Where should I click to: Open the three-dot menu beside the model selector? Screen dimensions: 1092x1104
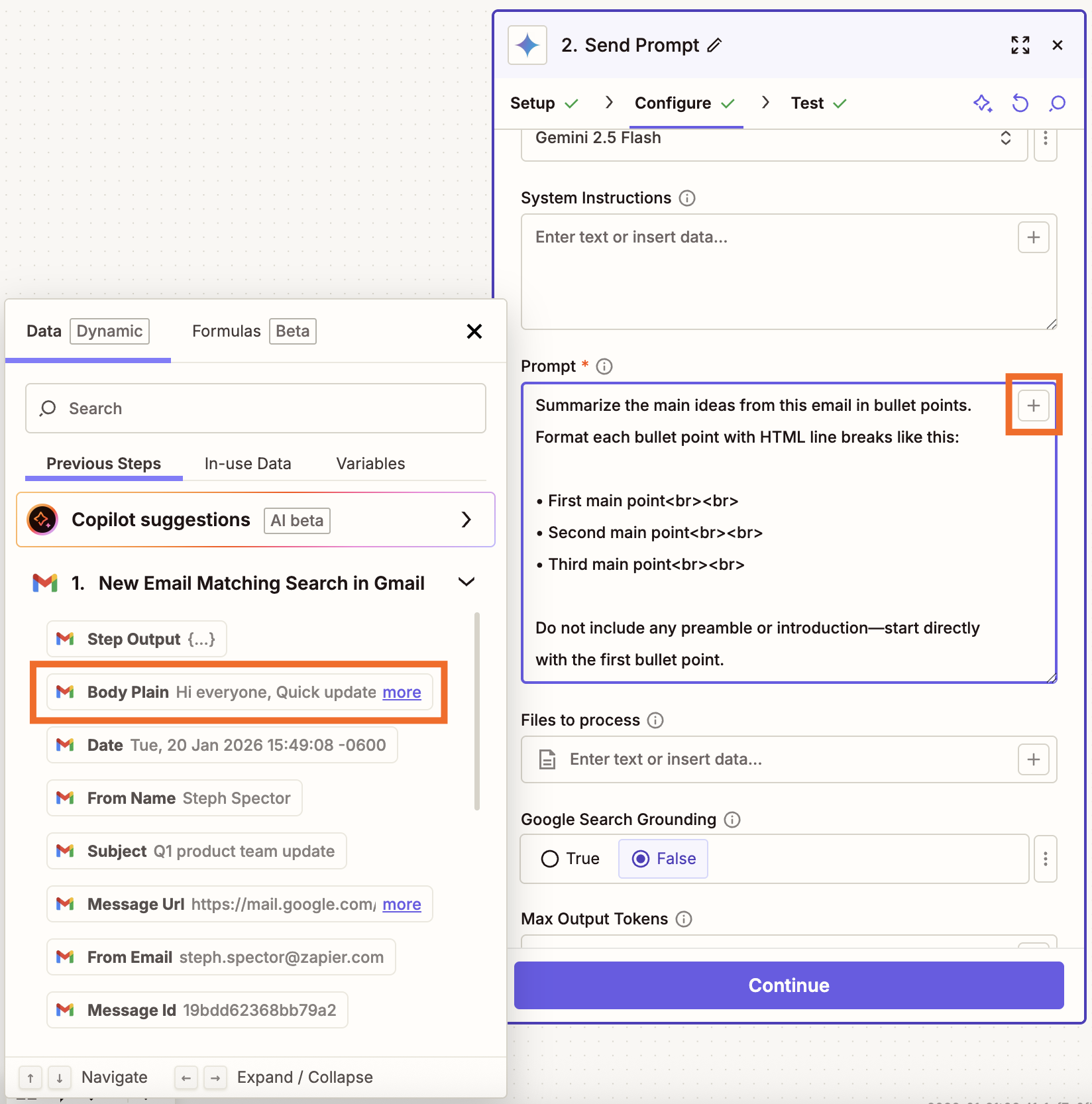point(1045,140)
